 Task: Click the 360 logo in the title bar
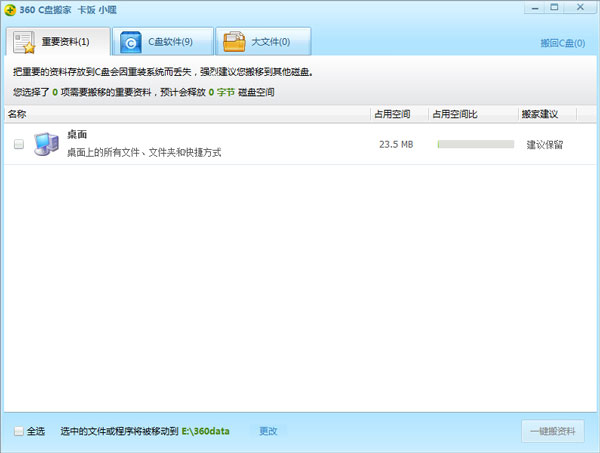click(x=11, y=9)
